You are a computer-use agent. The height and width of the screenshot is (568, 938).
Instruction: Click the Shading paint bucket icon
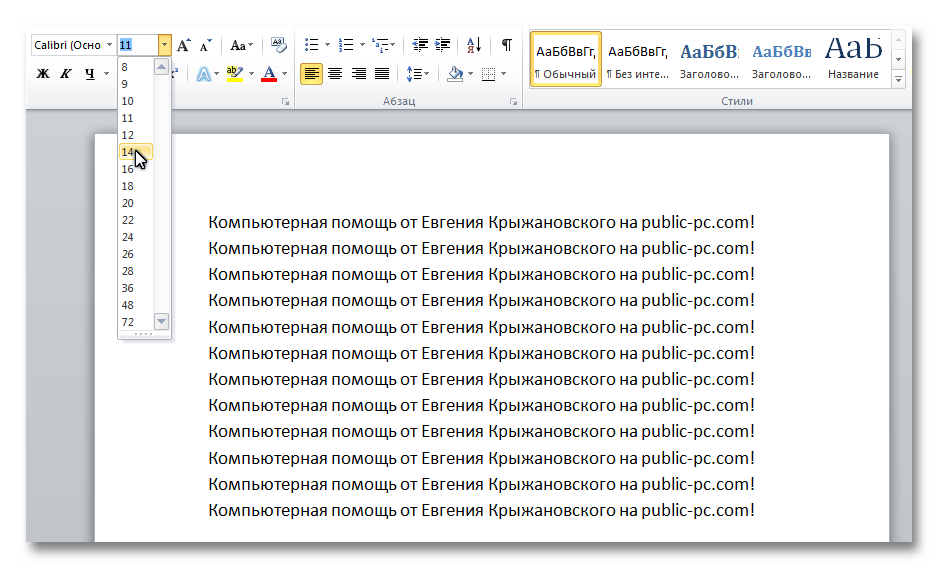pyautogui.click(x=456, y=74)
